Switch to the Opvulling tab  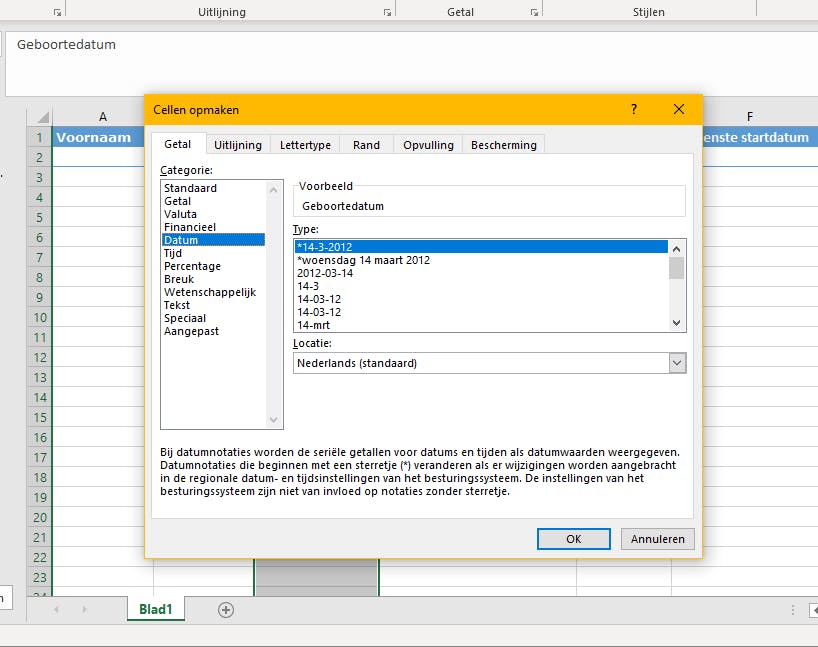428,145
